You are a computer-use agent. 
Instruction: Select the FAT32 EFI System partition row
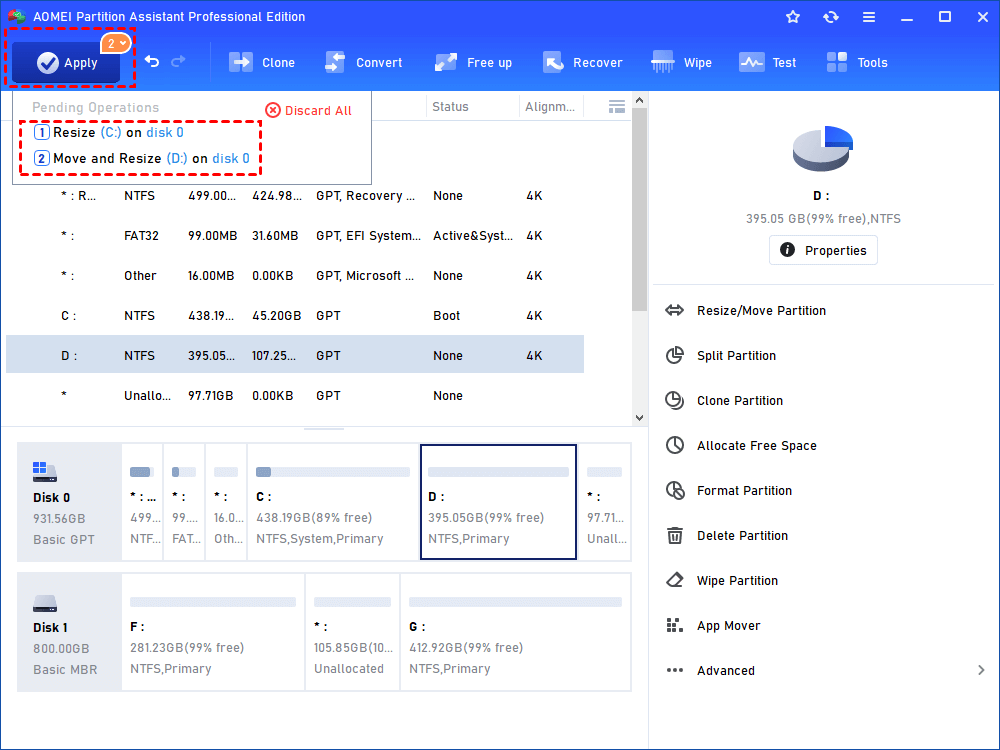coord(295,236)
